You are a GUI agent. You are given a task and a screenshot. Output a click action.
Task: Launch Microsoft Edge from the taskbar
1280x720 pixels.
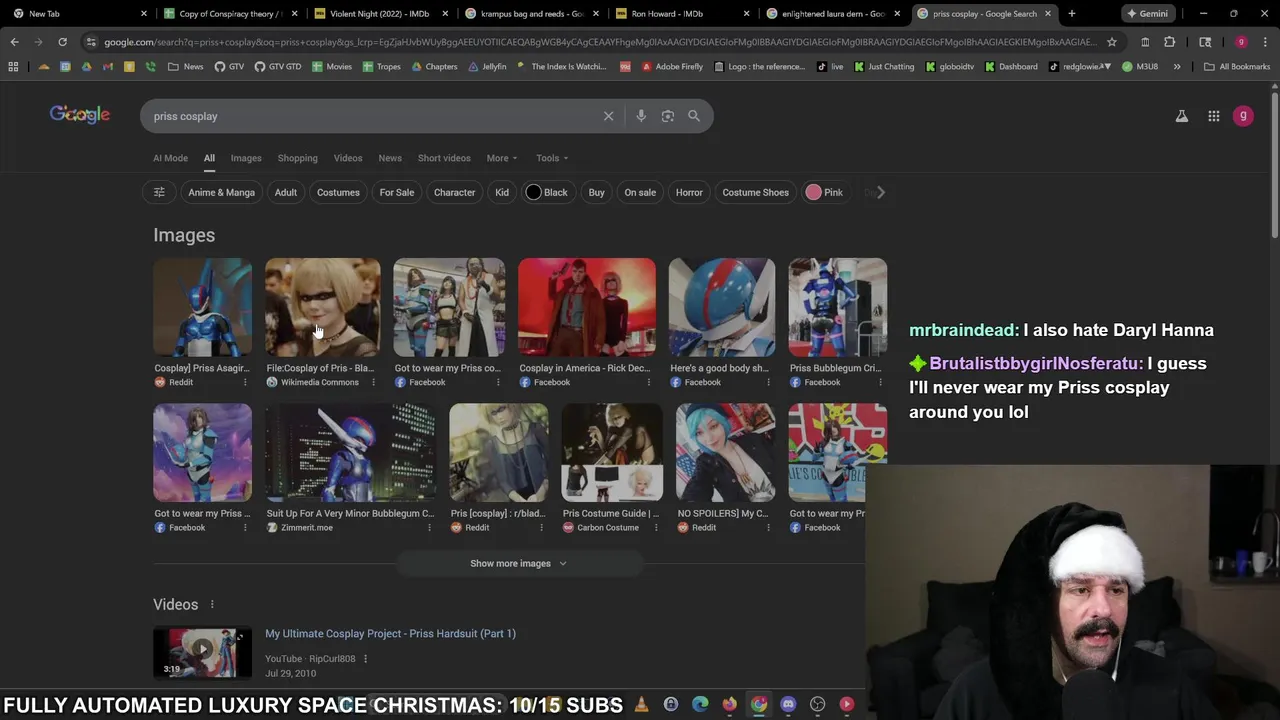(x=700, y=704)
